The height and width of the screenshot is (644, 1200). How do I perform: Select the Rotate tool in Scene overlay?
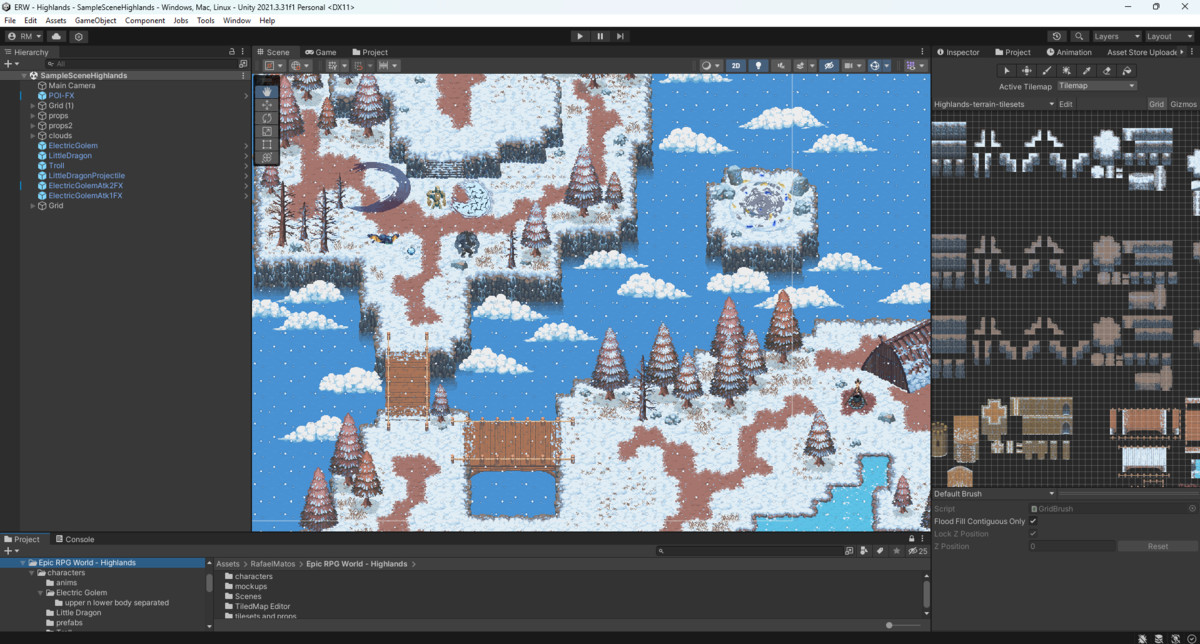[267, 118]
